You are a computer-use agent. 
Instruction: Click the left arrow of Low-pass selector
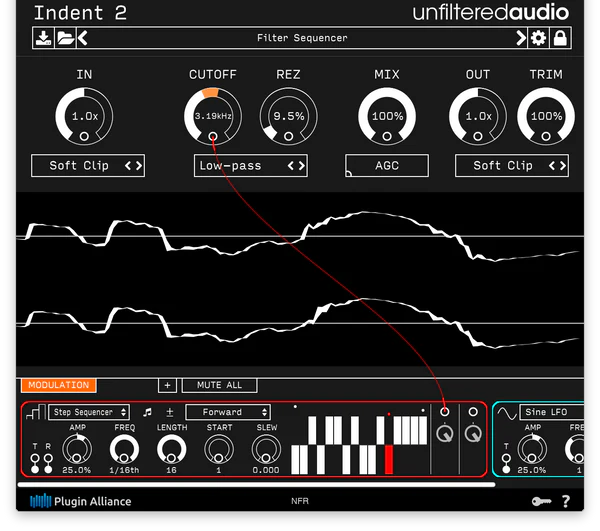tap(291, 166)
